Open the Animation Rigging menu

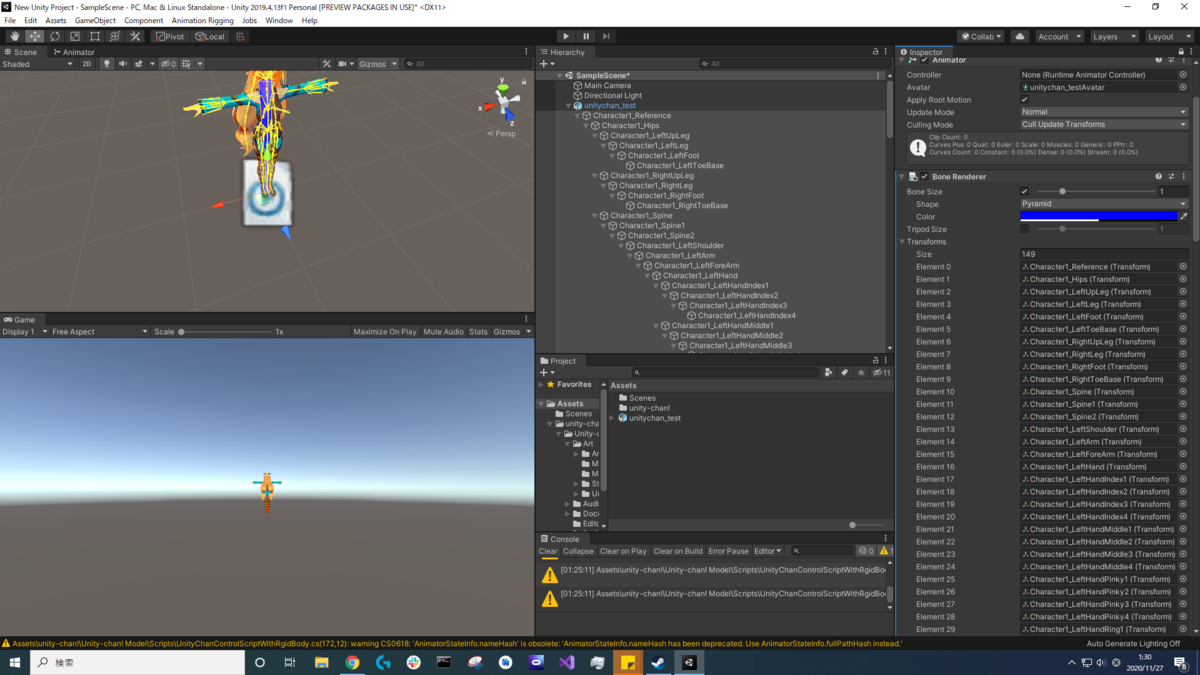tap(202, 20)
